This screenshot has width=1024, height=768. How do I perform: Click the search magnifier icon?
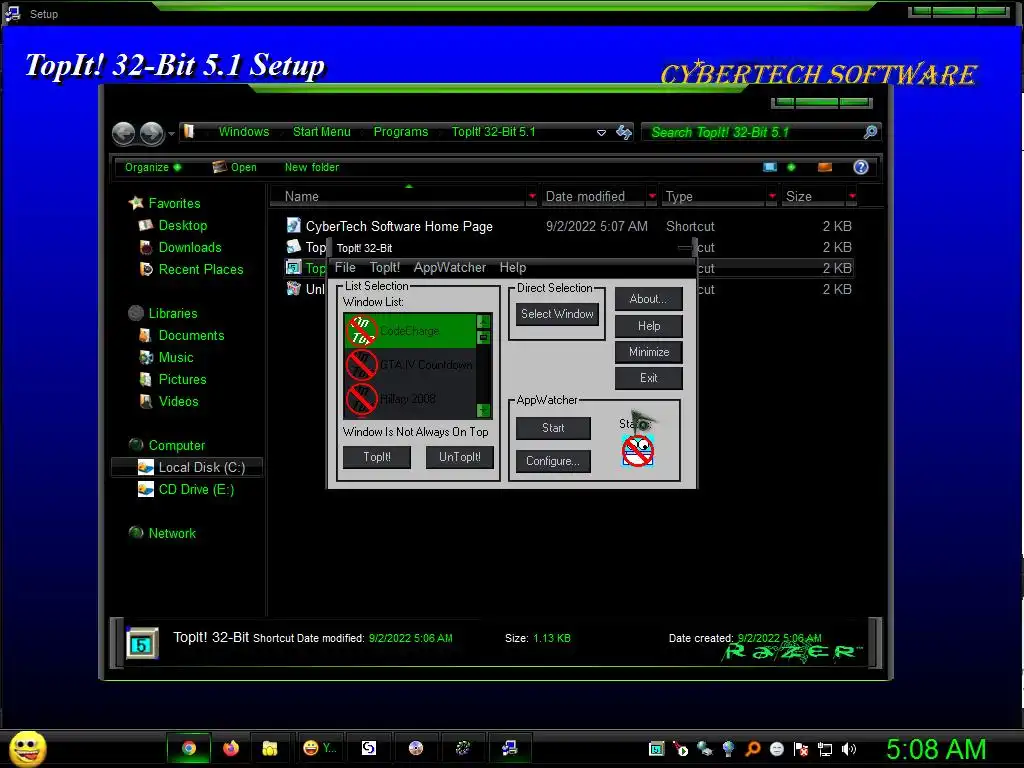(871, 132)
